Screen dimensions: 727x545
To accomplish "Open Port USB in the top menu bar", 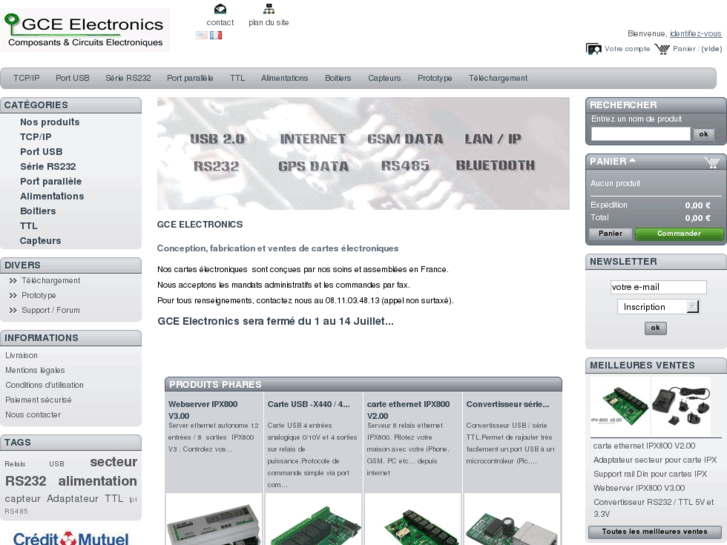I will [72, 78].
